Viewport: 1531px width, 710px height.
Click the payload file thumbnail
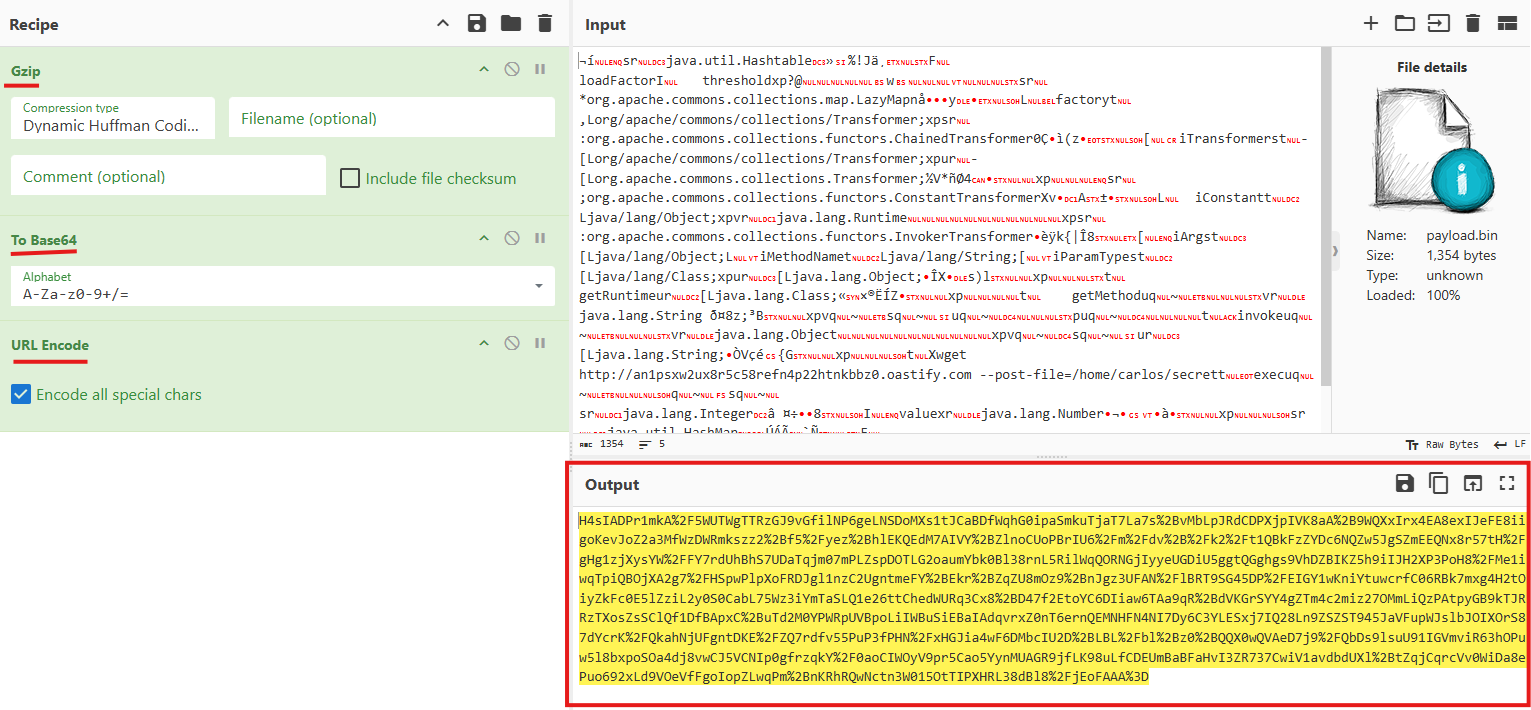click(1432, 150)
